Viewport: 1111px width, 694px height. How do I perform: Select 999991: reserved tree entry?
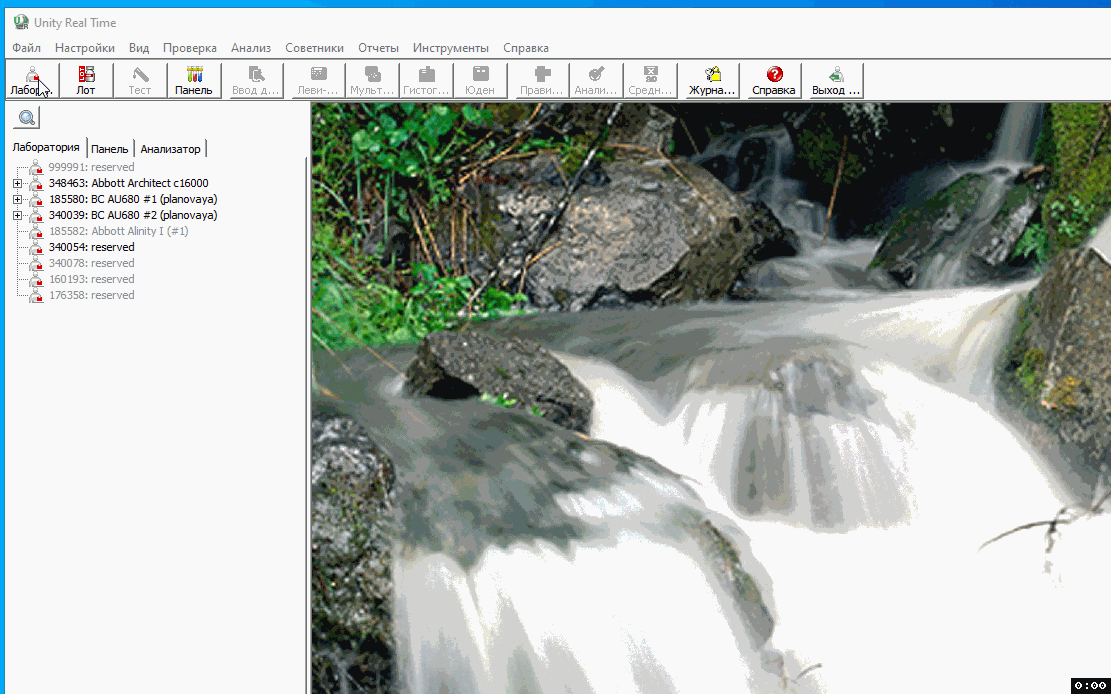(x=91, y=167)
